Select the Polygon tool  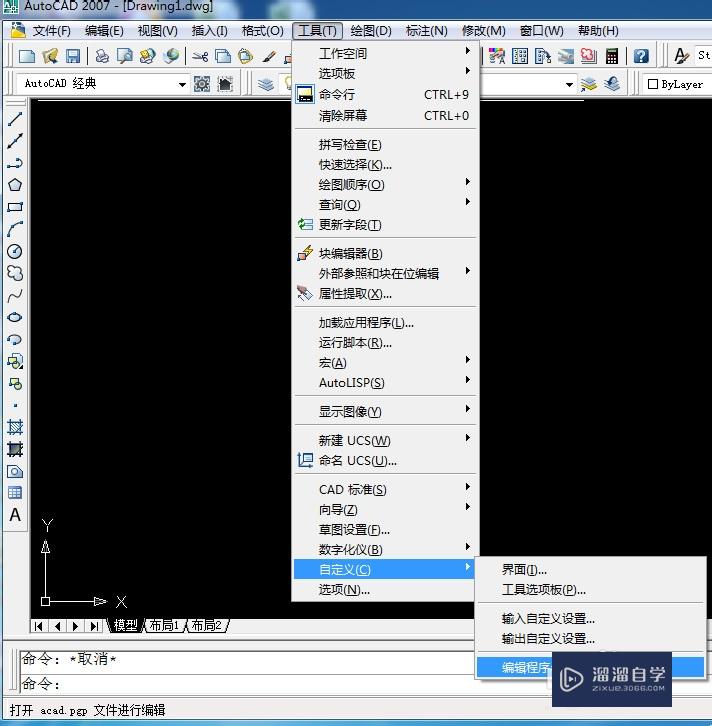15,185
